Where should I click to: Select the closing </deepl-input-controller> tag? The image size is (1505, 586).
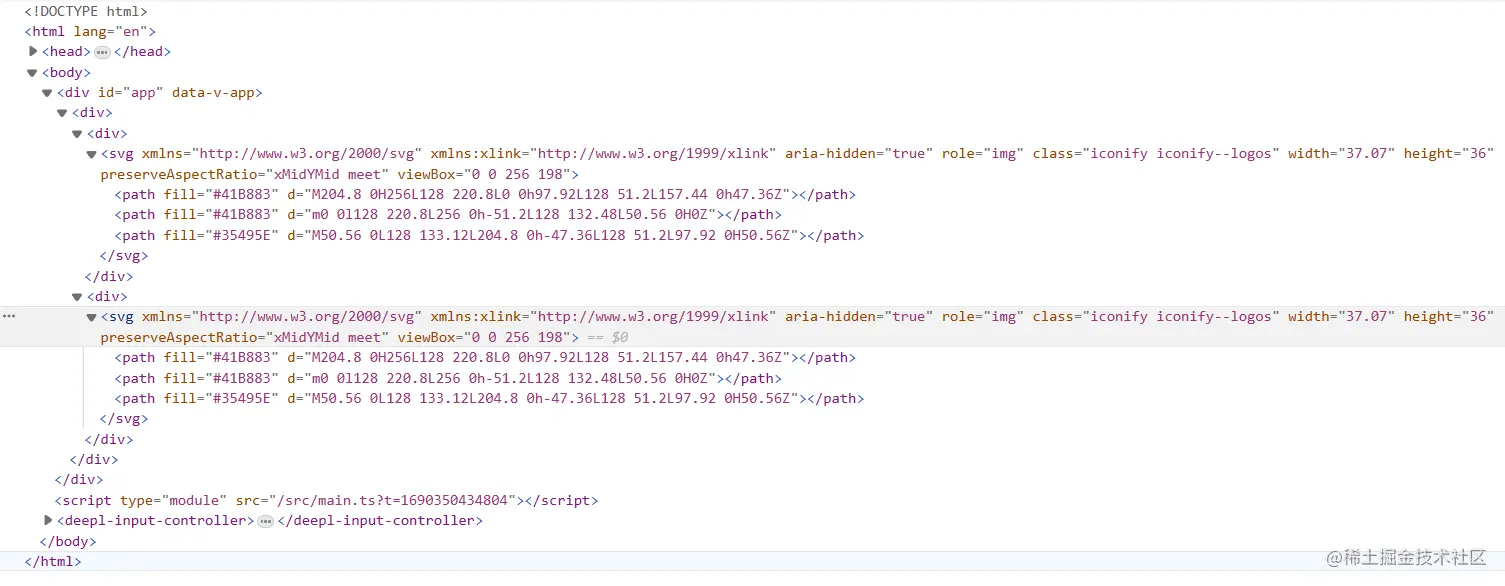(x=380, y=520)
